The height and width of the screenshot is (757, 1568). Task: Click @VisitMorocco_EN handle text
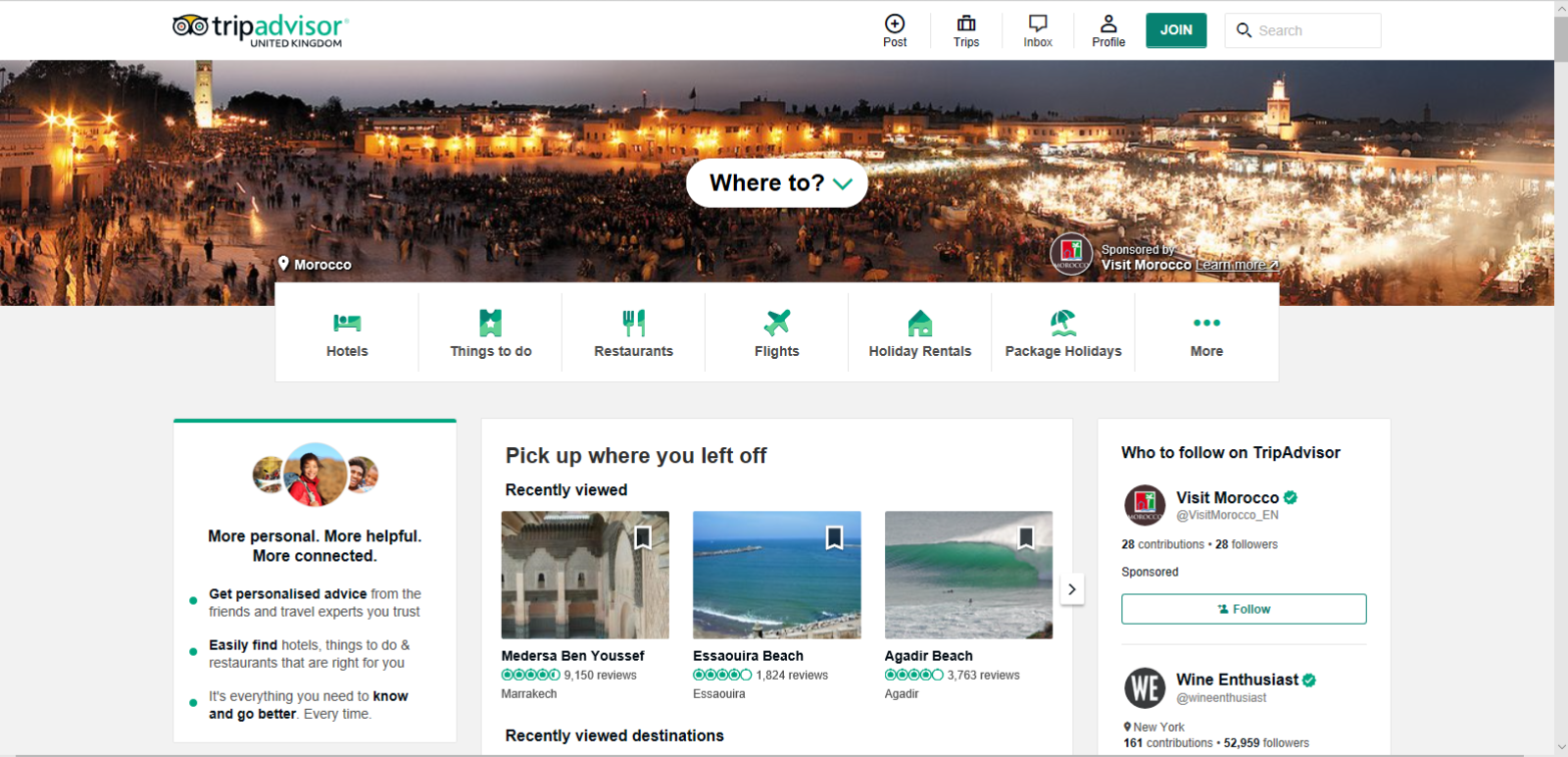pos(1227,515)
